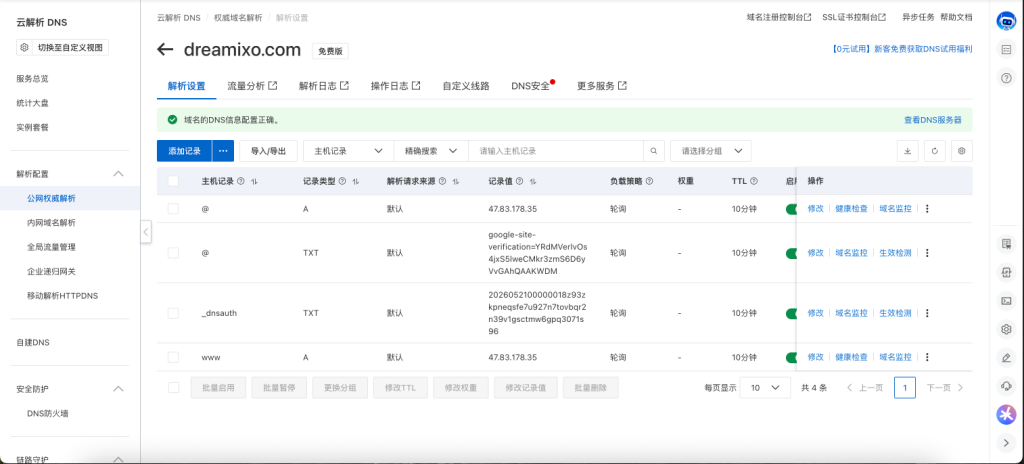Click the help question mark icon in right sidebar

pyautogui.click(x=1006, y=78)
